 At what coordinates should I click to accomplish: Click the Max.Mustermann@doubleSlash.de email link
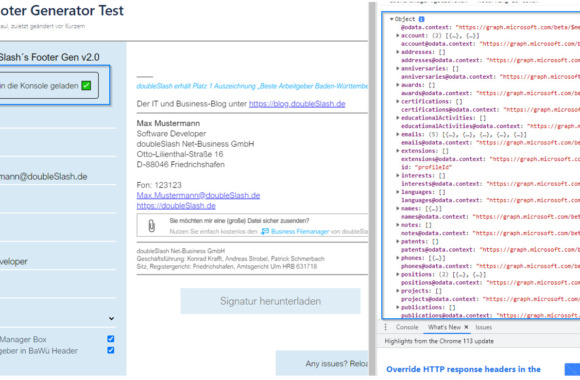198,195
